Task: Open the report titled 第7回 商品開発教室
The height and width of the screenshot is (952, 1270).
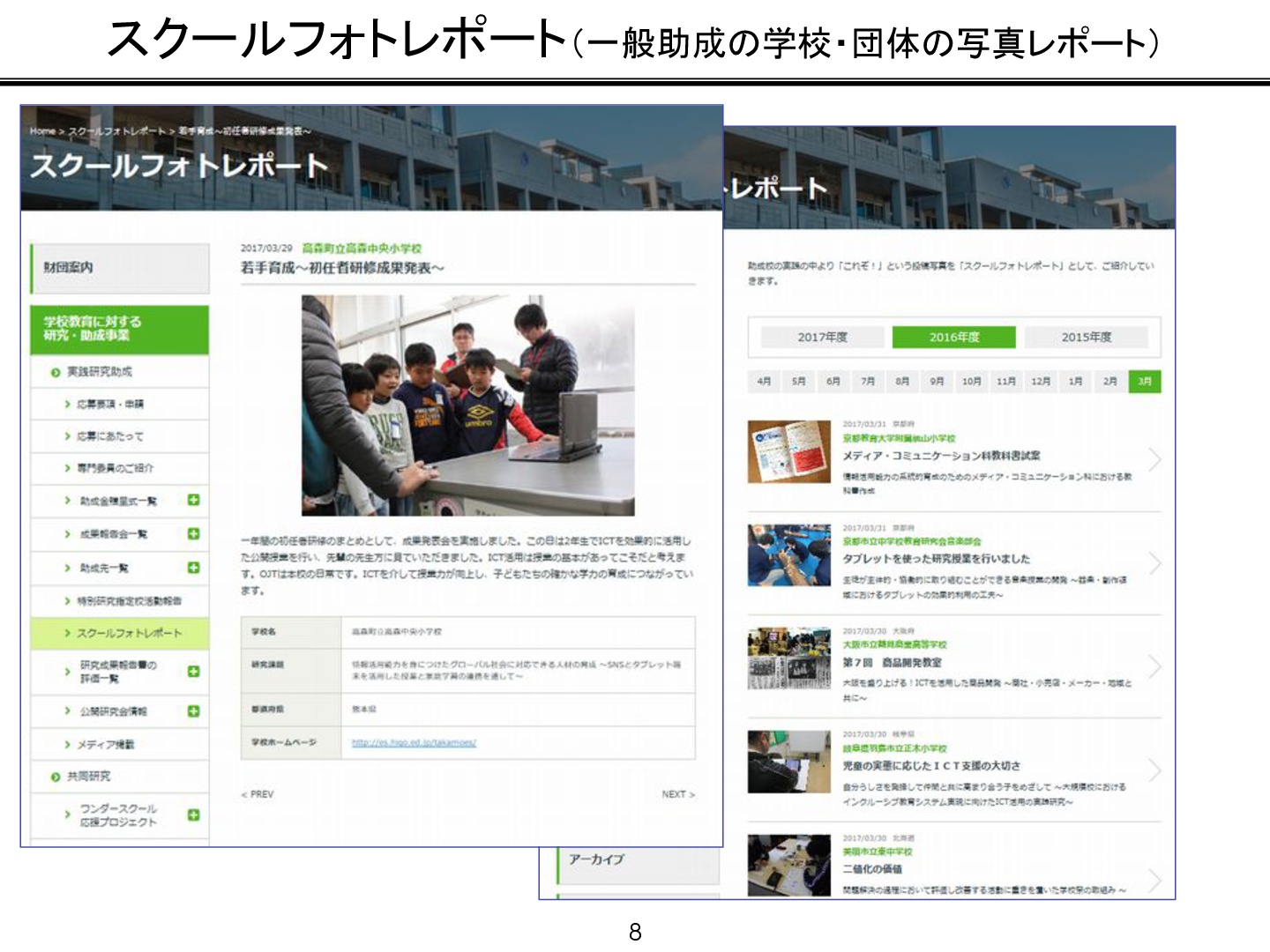Action: (892, 662)
